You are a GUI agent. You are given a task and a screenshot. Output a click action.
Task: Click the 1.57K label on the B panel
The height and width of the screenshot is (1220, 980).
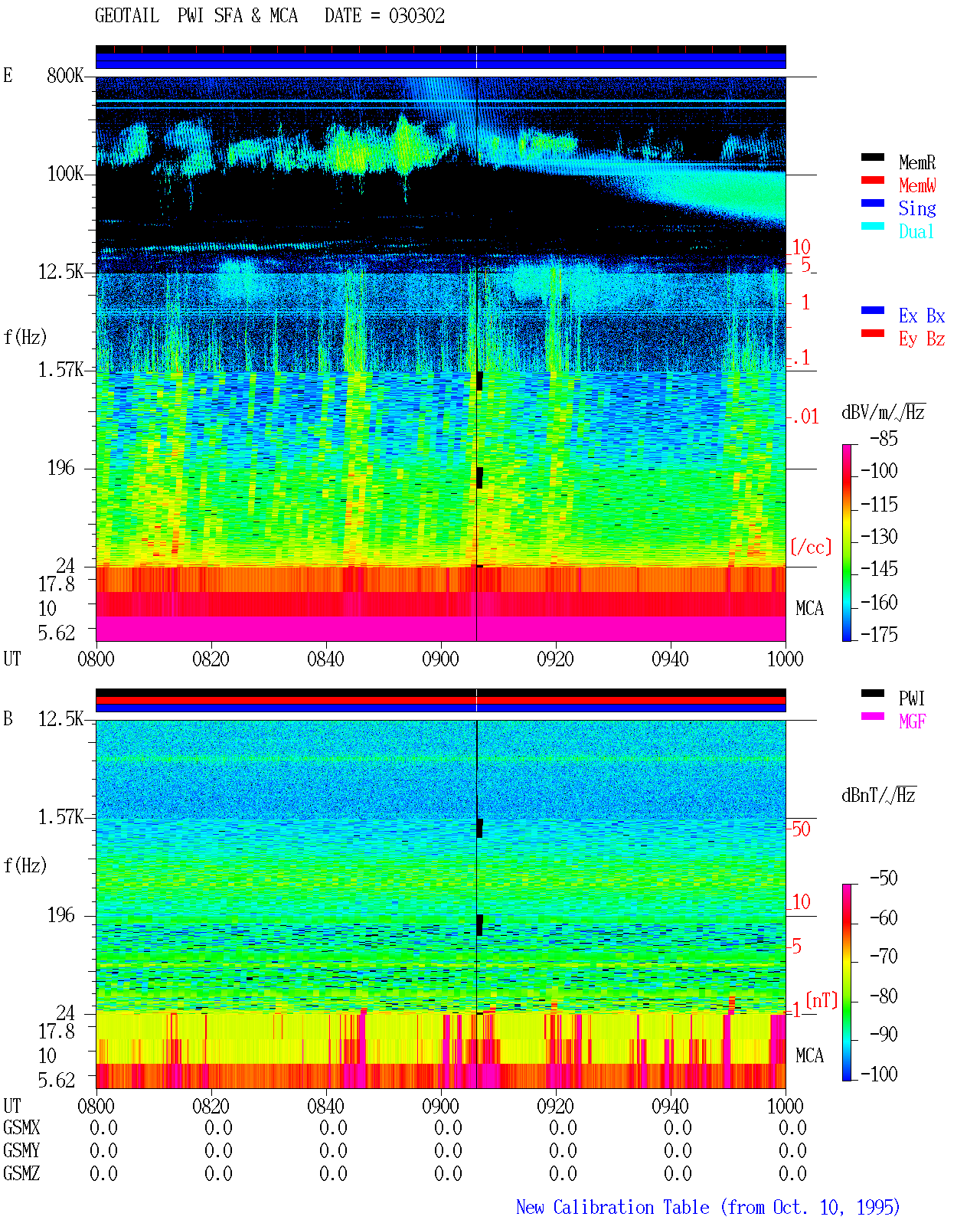pos(60,816)
